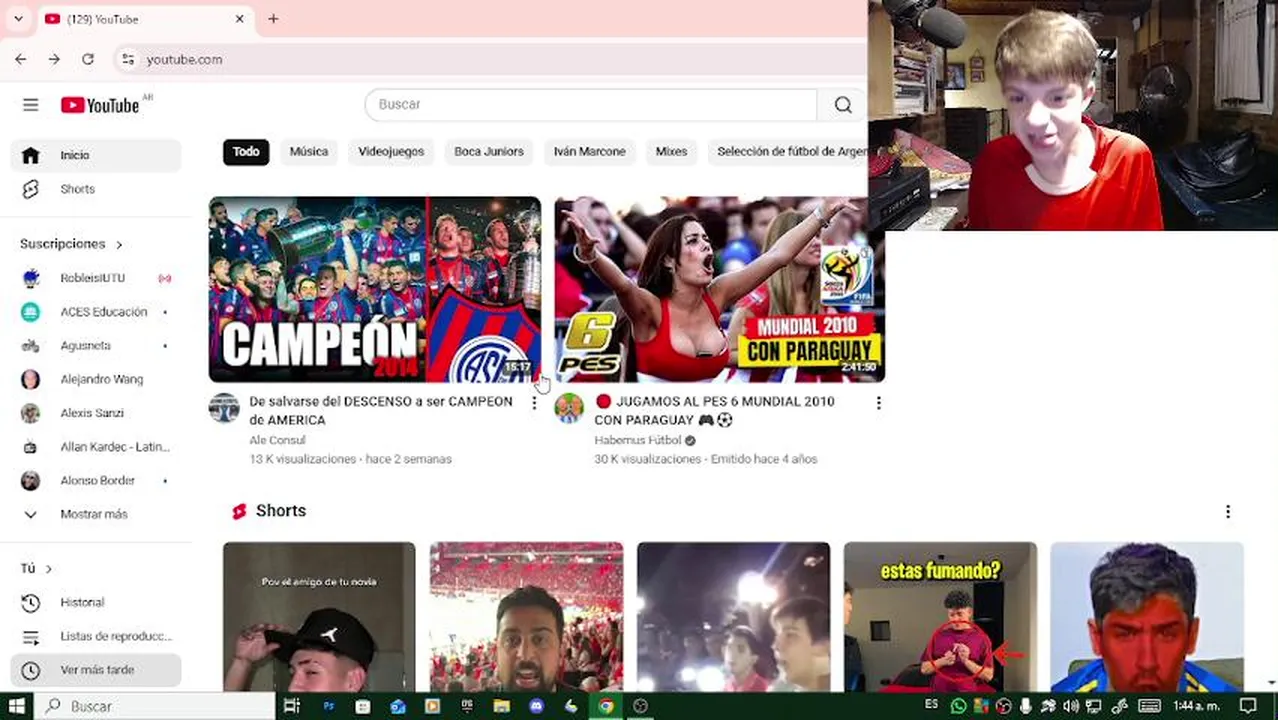1278x720 pixels.
Task: Open the tab search dropdown arrow
Action: pyautogui.click(x=18, y=19)
